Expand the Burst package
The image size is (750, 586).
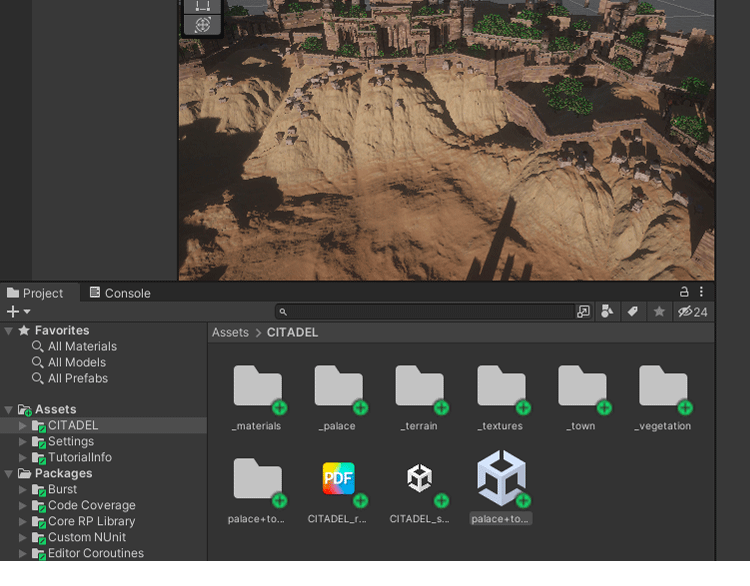23,490
